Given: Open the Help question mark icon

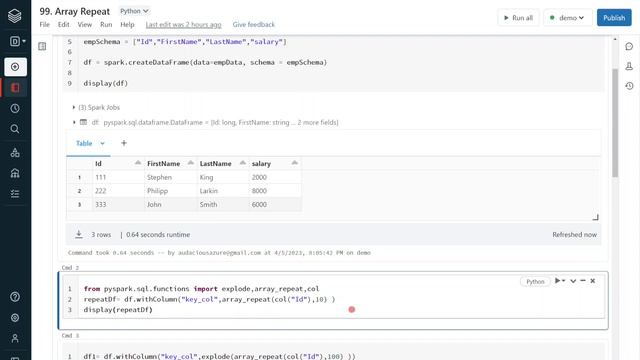Looking at the screenshot, I should coord(15,297).
